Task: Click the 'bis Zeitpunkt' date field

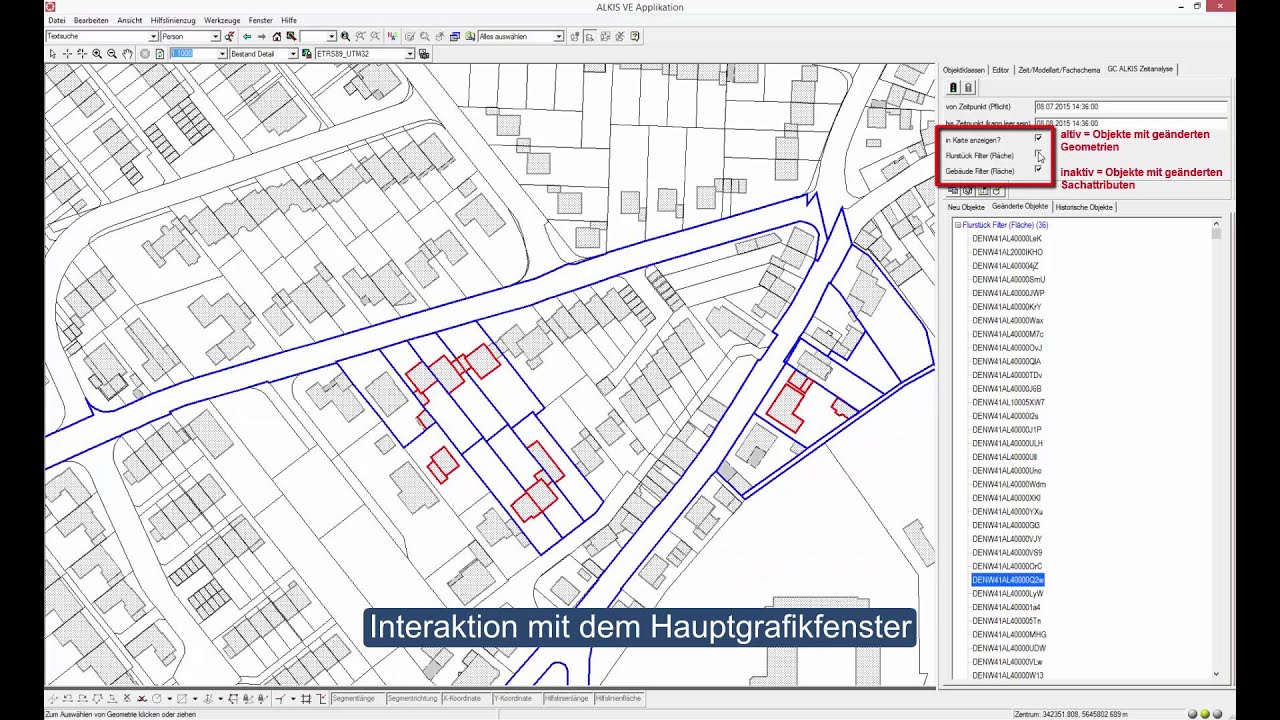Action: point(1131,123)
